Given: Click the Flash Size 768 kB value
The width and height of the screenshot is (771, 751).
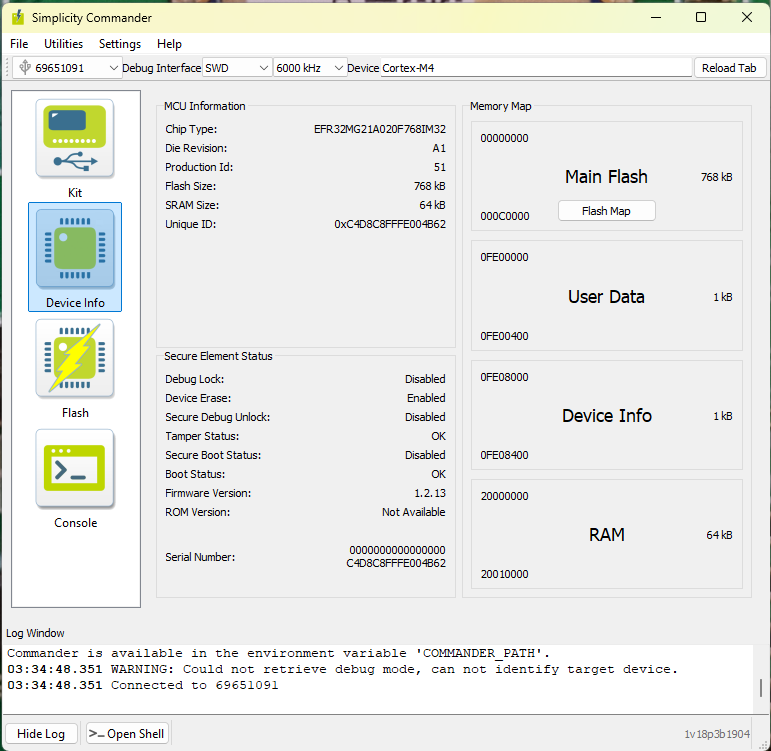Looking at the screenshot, I should pos(429,186).
